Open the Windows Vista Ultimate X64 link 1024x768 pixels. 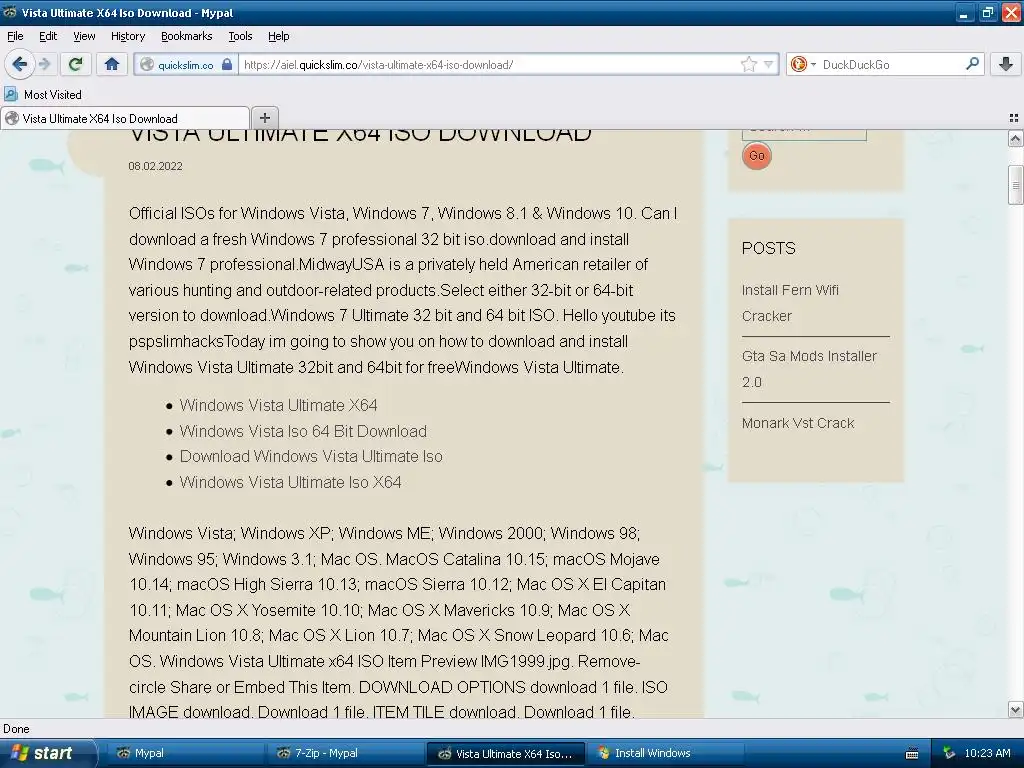(x=278, y=405)
